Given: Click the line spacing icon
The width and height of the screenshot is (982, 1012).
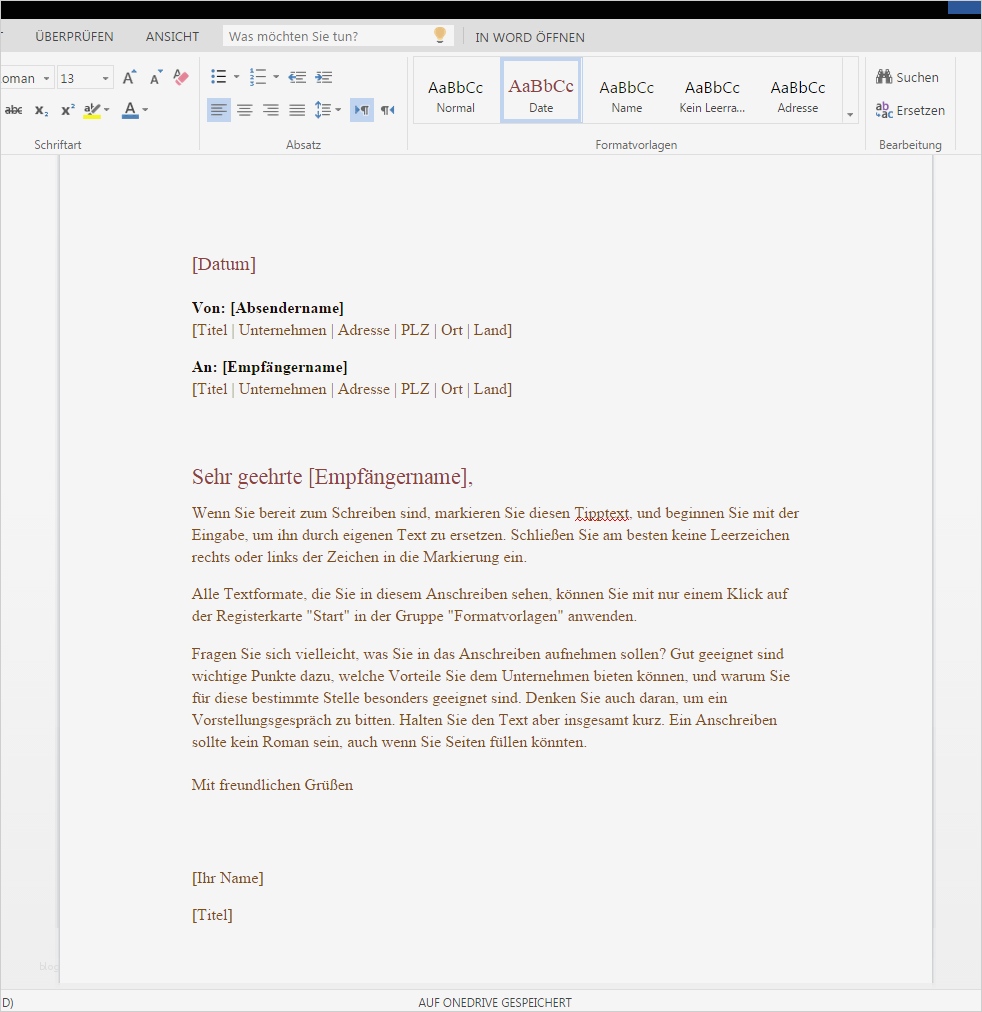Looking at the screenshot, I should (323, 110).
